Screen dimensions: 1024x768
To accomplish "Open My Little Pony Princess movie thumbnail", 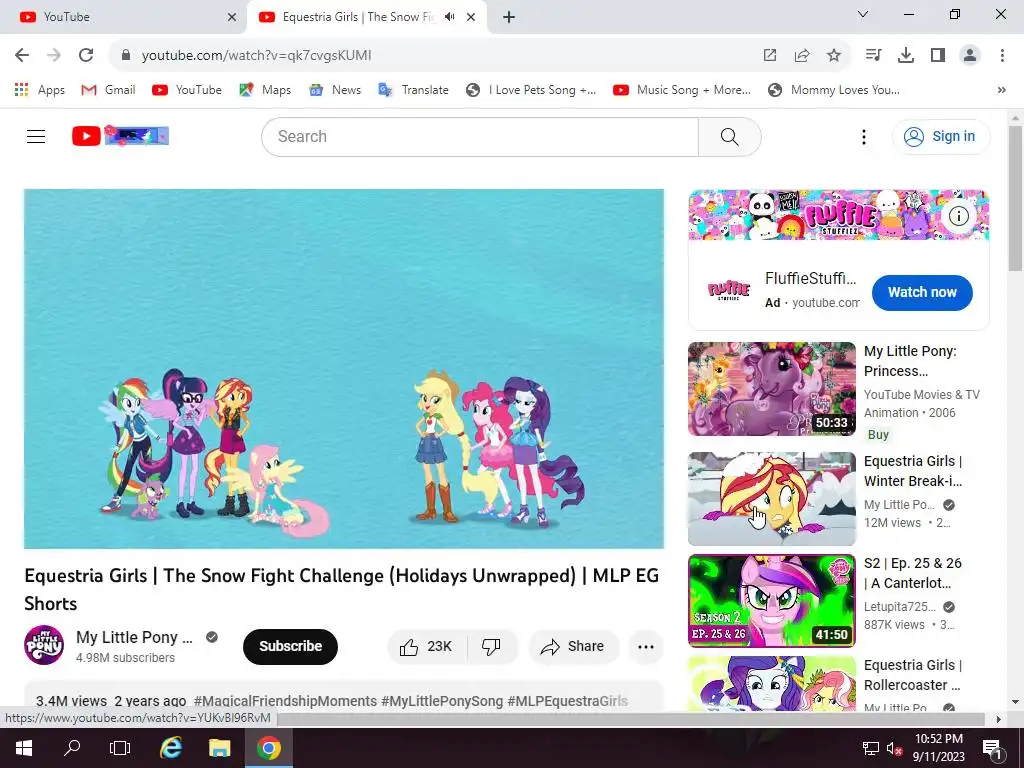I will [x=771, y=389].
